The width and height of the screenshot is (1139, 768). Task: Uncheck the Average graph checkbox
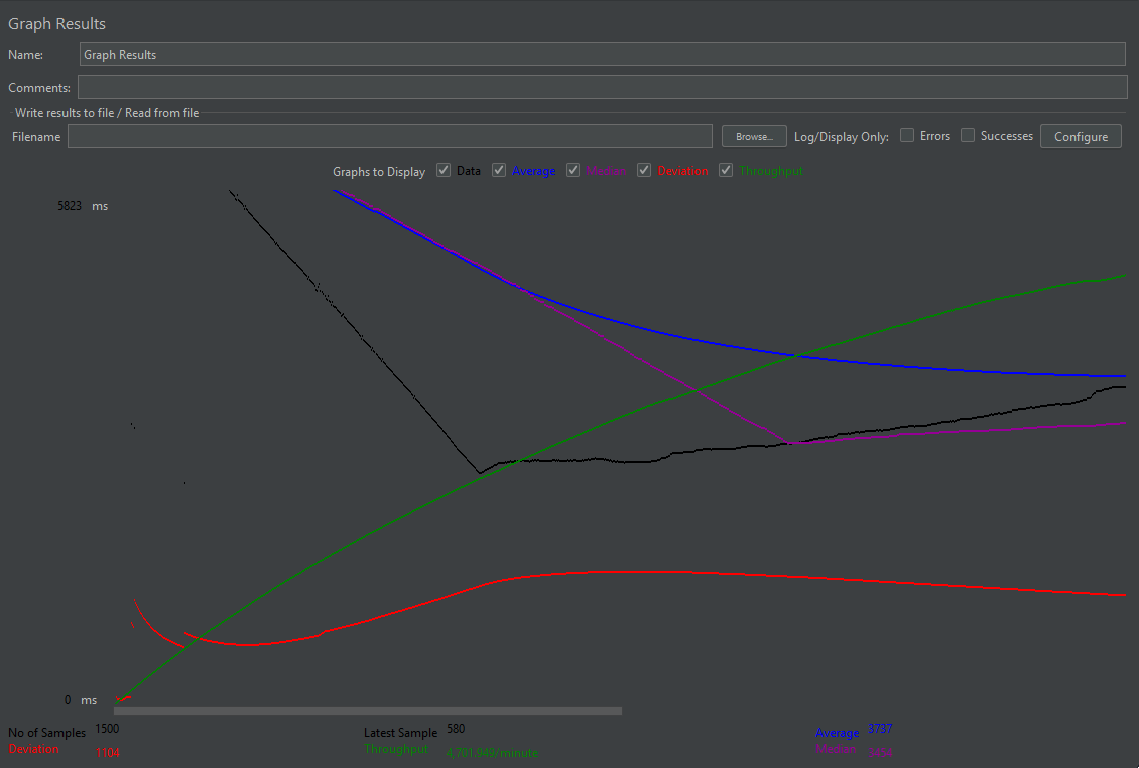point(498,170)
